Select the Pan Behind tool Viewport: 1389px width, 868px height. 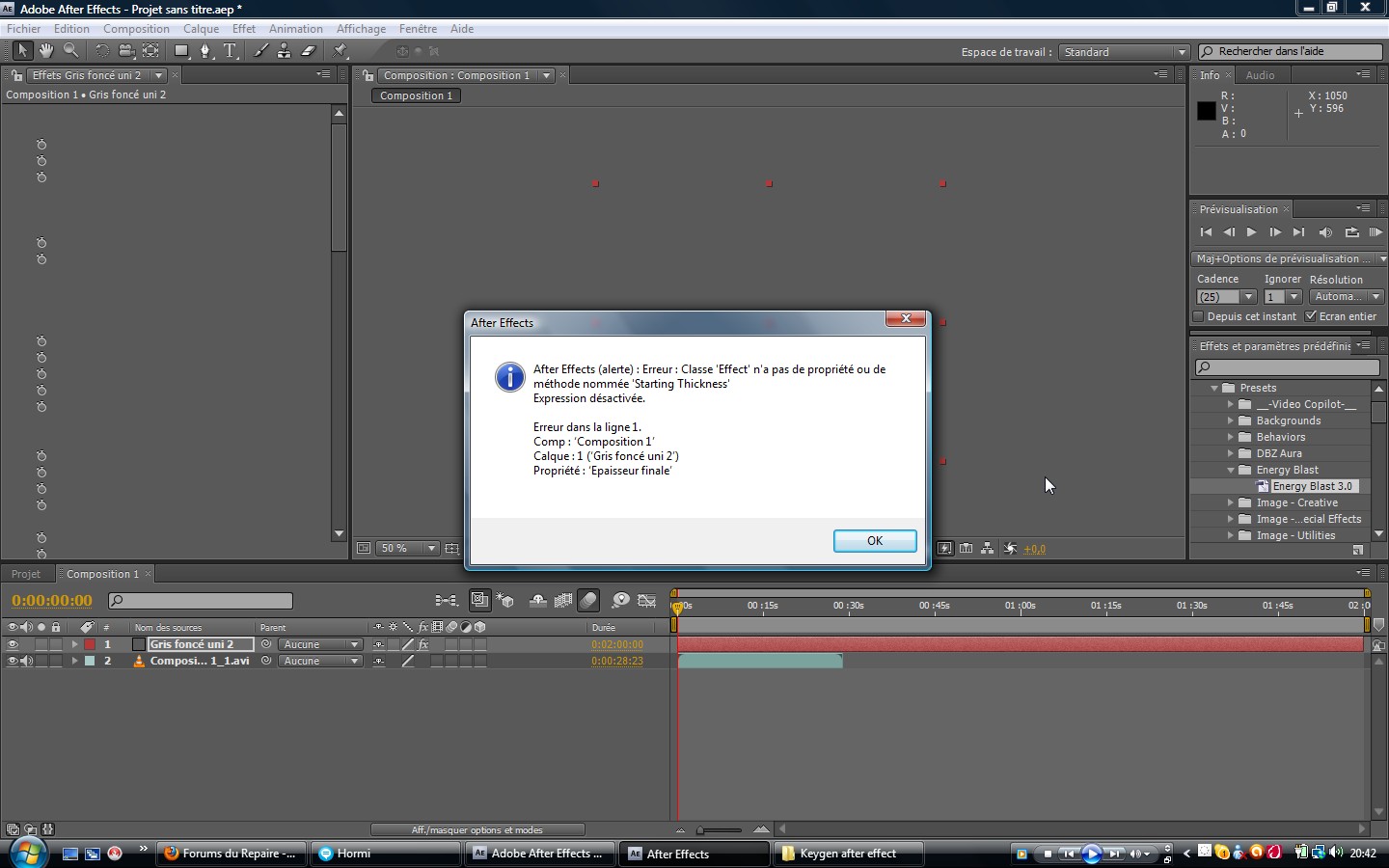point(150,51)
